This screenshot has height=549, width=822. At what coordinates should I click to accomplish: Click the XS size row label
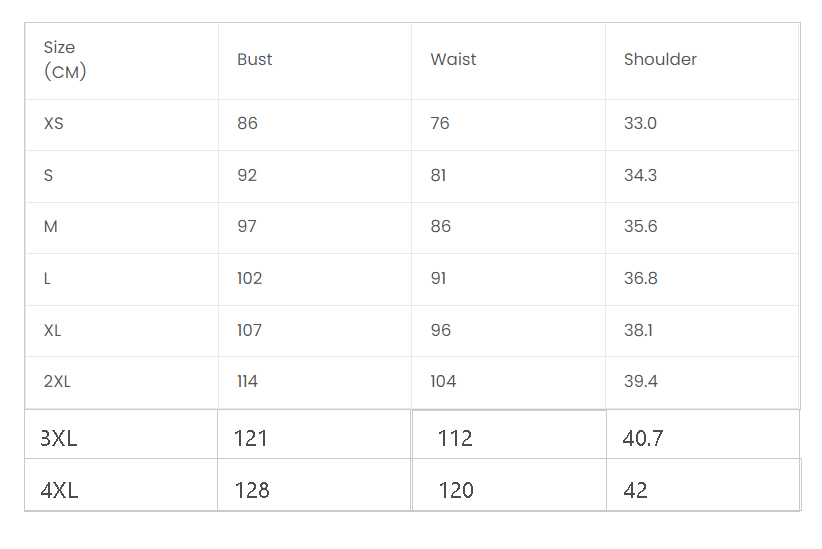tap(54, 124)
